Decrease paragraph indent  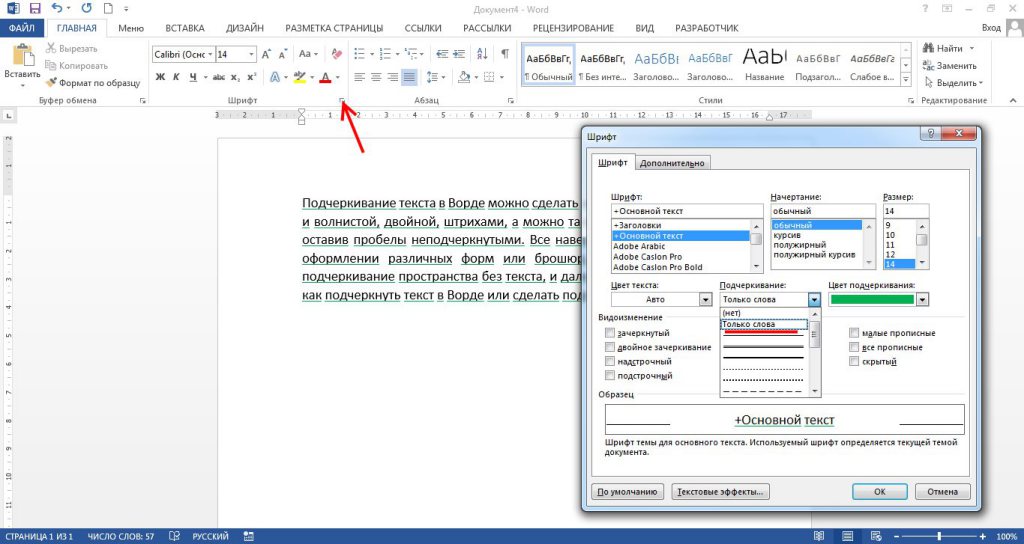click(x=442, y=54)
